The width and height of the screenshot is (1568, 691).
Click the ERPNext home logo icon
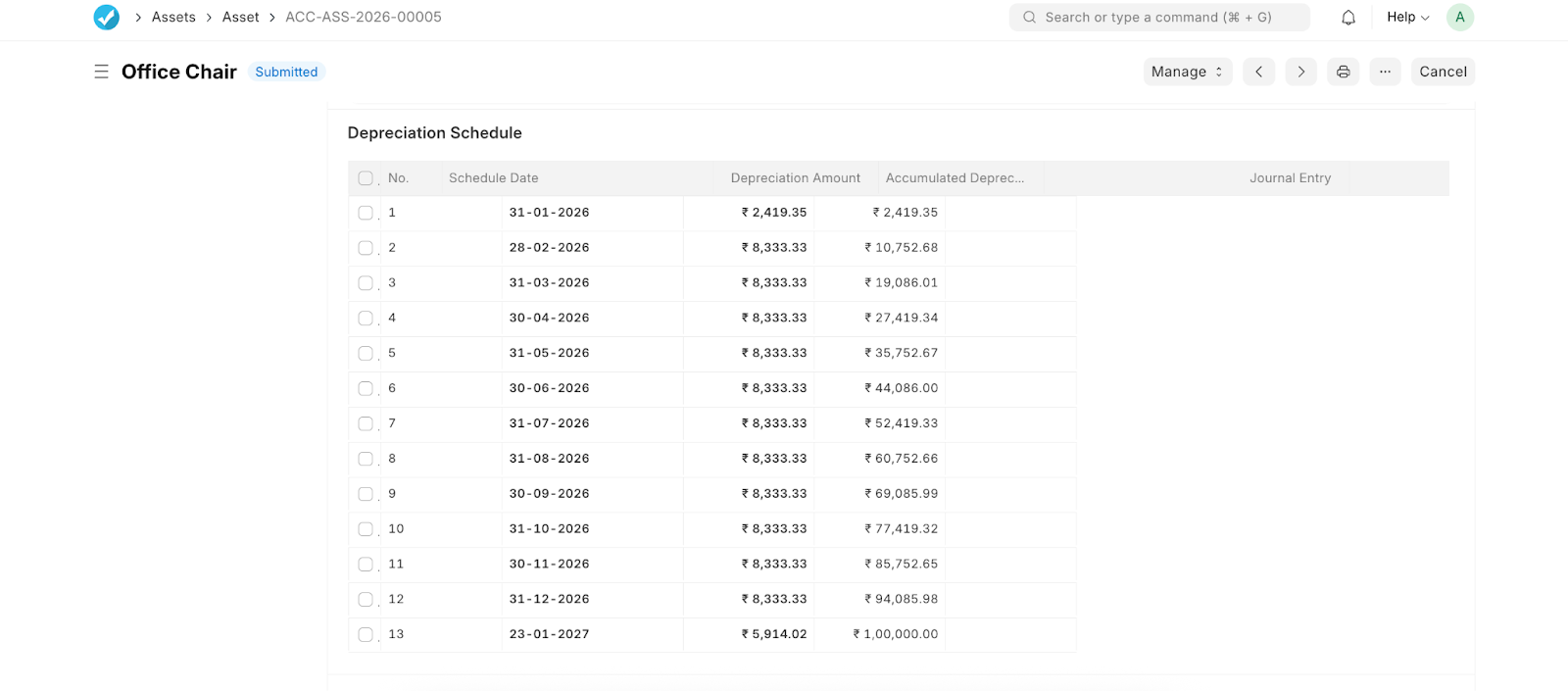tap(106, 17)
